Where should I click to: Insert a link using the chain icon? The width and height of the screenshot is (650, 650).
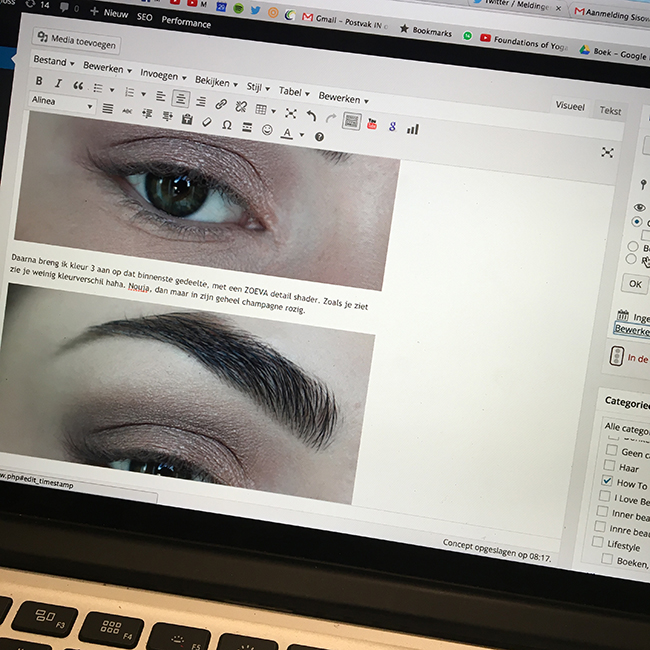(221, 104)
